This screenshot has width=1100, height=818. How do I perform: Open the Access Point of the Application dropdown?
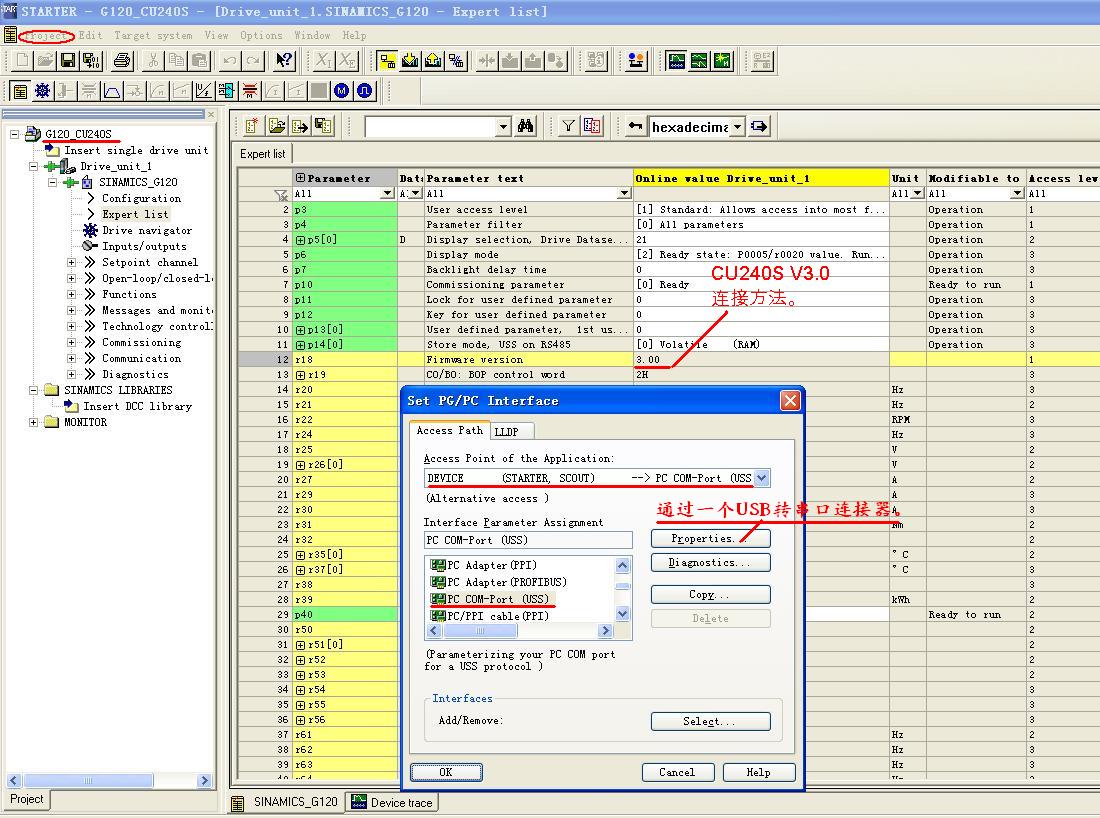point(762,478)
